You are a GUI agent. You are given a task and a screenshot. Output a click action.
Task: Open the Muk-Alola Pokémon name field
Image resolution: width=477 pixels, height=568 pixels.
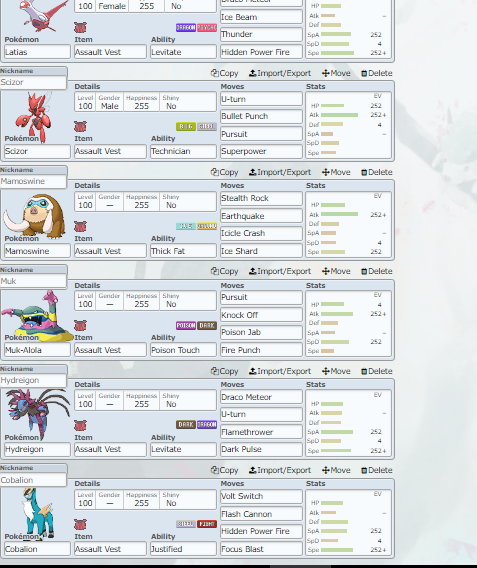tap(37, 350)
